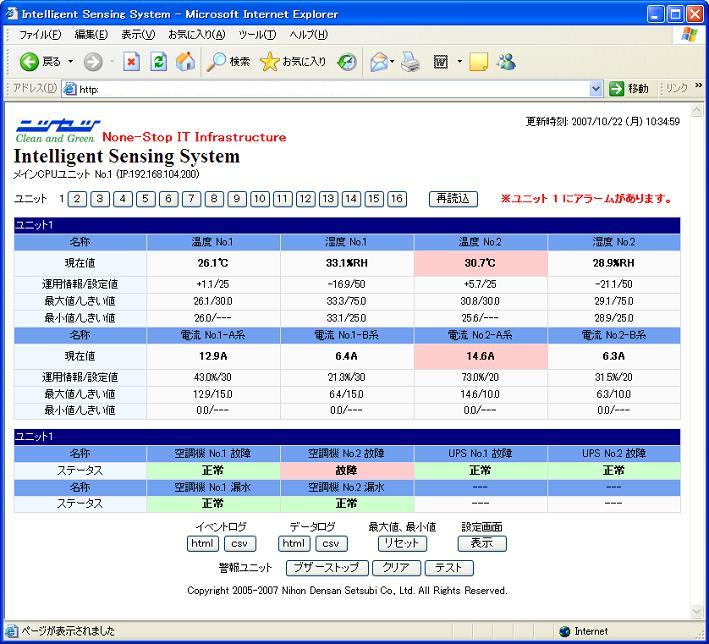Open data log html button
The image size is (709, 644).
tap(294, 544)
